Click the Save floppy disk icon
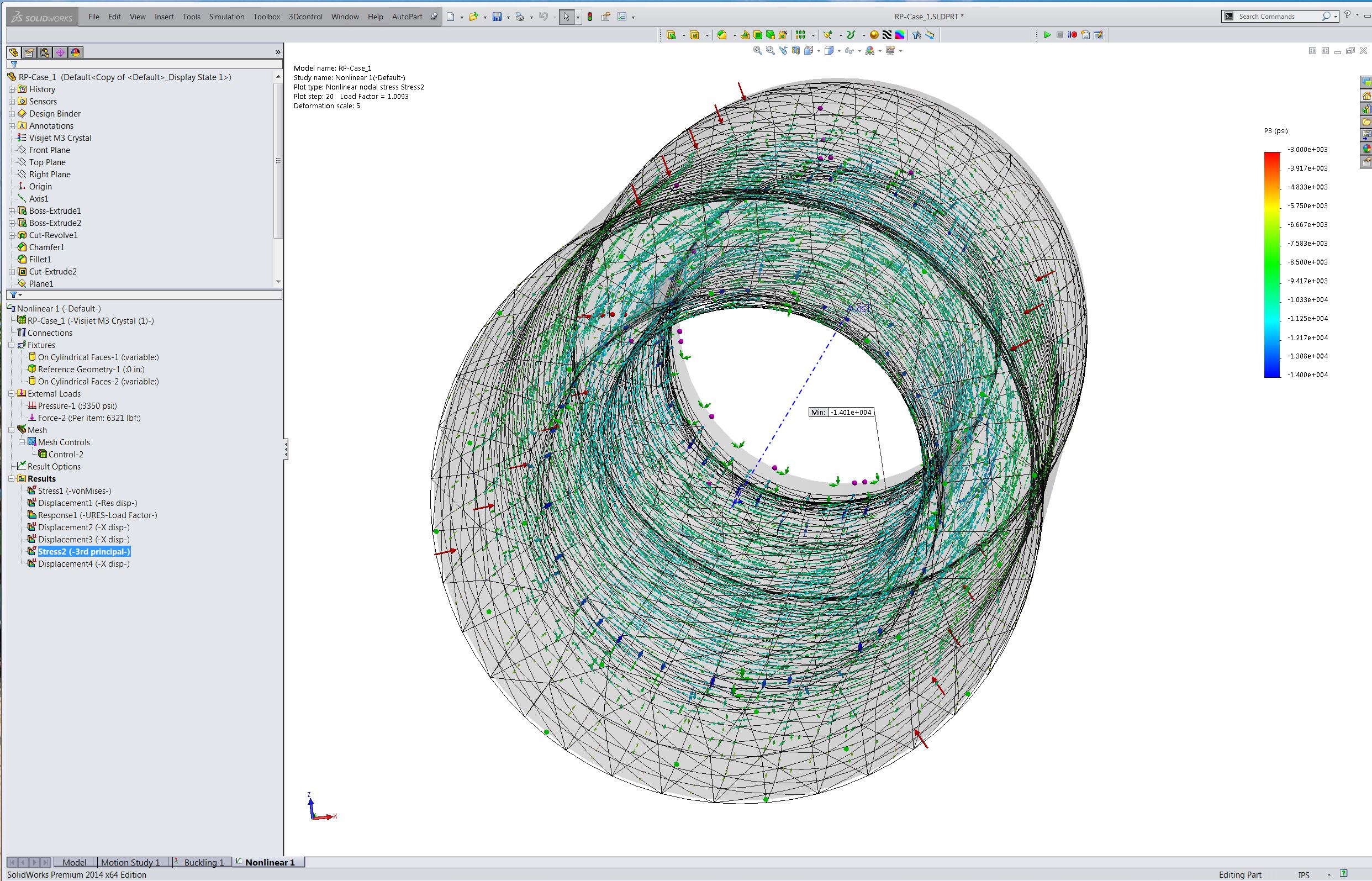1372x881 pixels. [x=497, y=17]
